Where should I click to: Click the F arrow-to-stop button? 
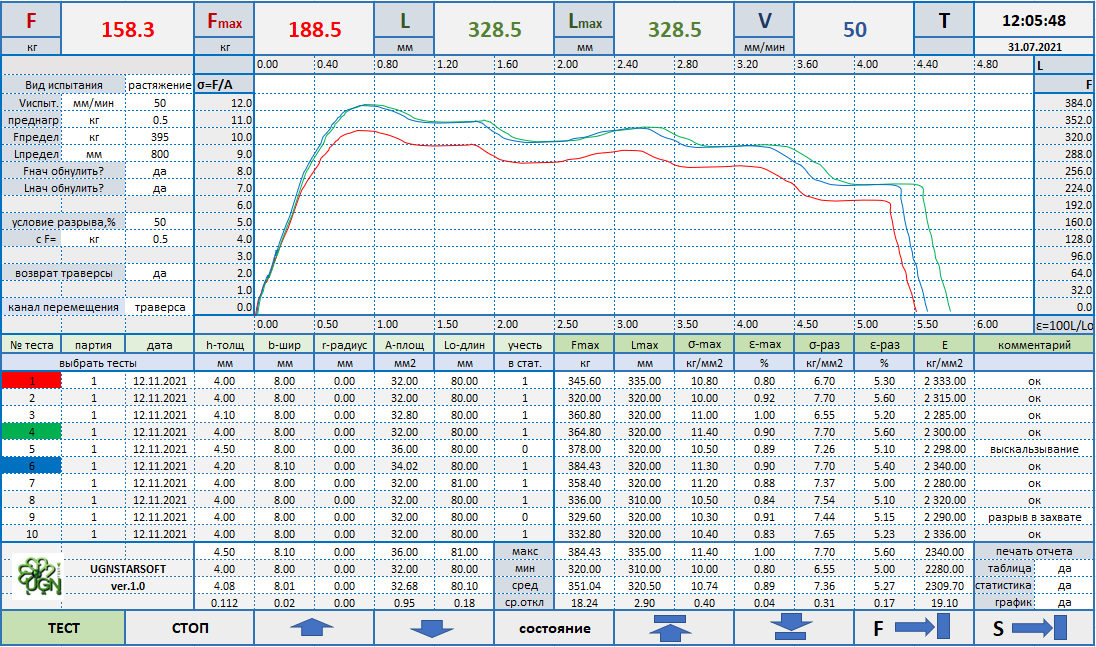914,627
